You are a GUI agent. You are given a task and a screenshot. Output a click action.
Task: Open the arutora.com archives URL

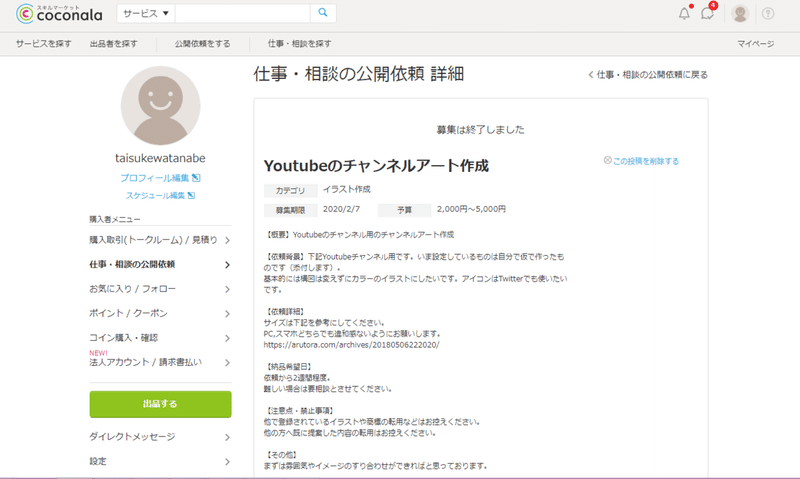pyautogui.click(x=351, y=345)
